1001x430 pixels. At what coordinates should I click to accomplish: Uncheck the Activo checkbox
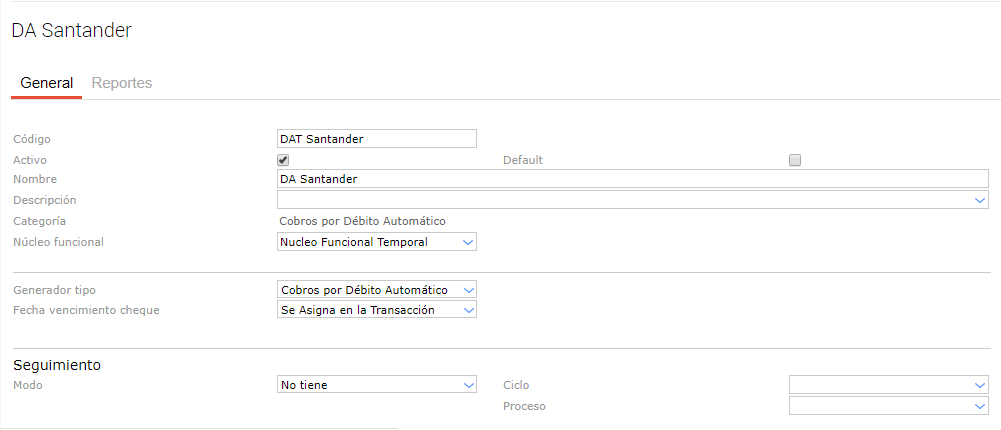tap(283, 160)
